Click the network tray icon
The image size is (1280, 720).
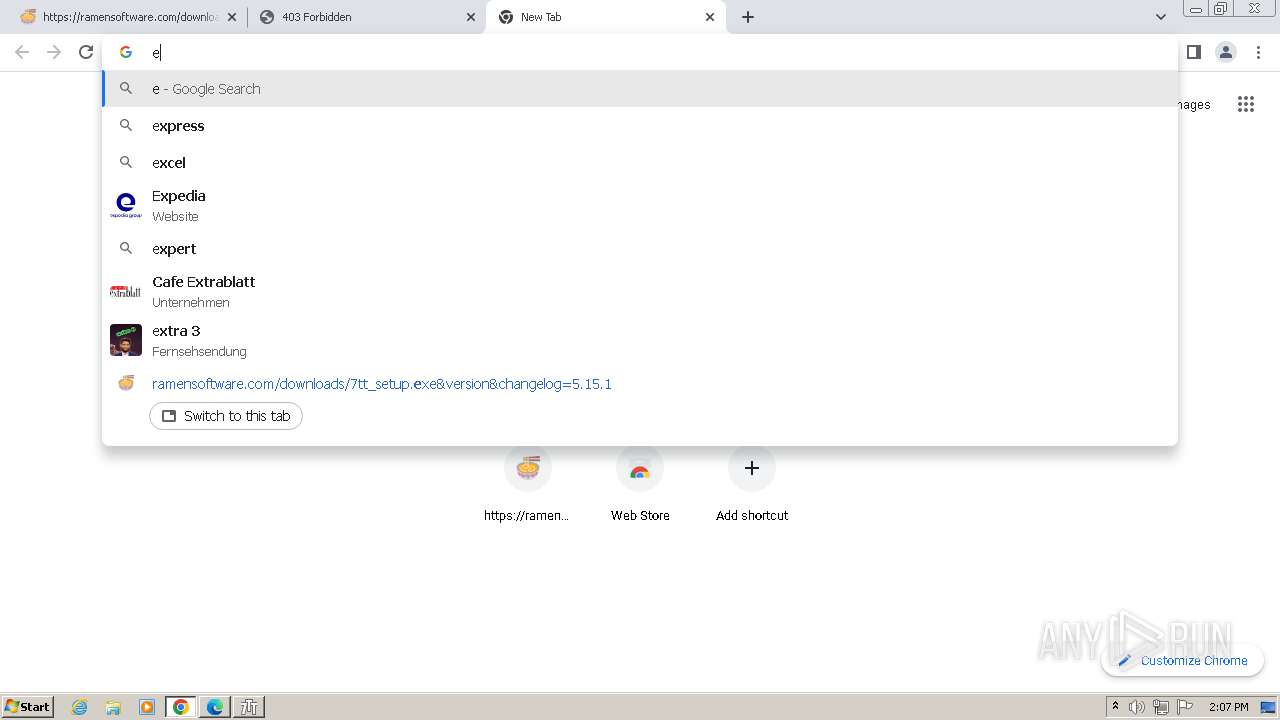(x=1161, y=707)
